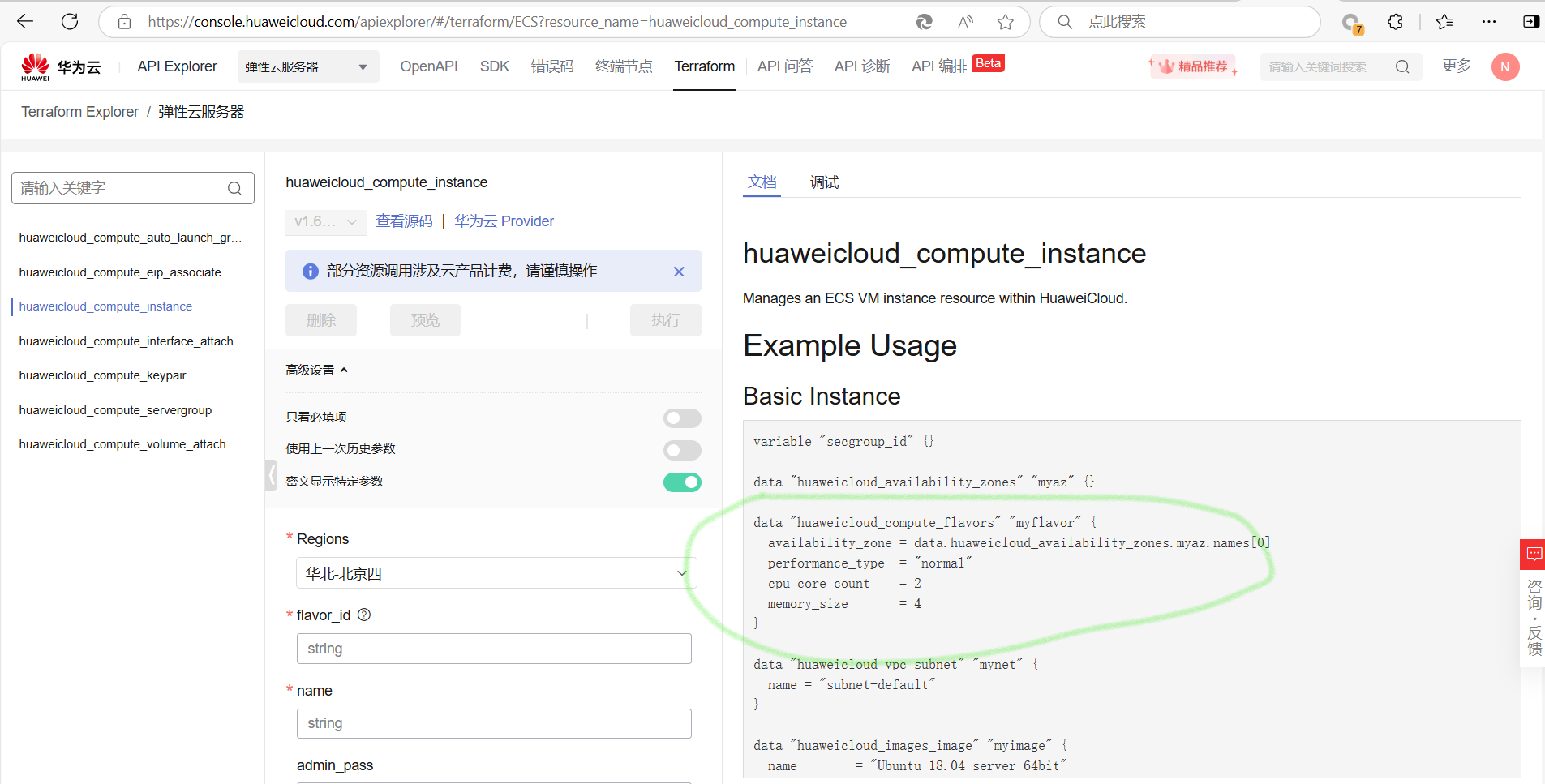
Task: Focus the top 请输入关键词搜索 field
Action: tap(1341, 67)
